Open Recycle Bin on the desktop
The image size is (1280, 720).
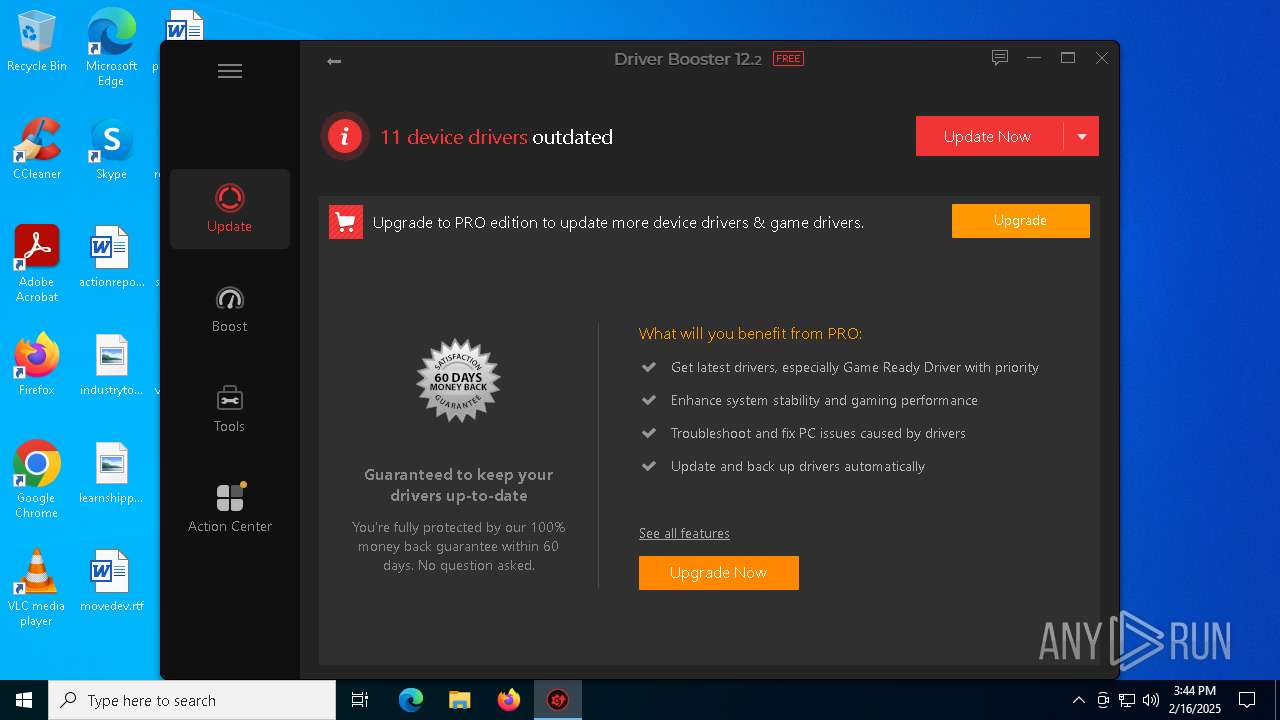37,41
